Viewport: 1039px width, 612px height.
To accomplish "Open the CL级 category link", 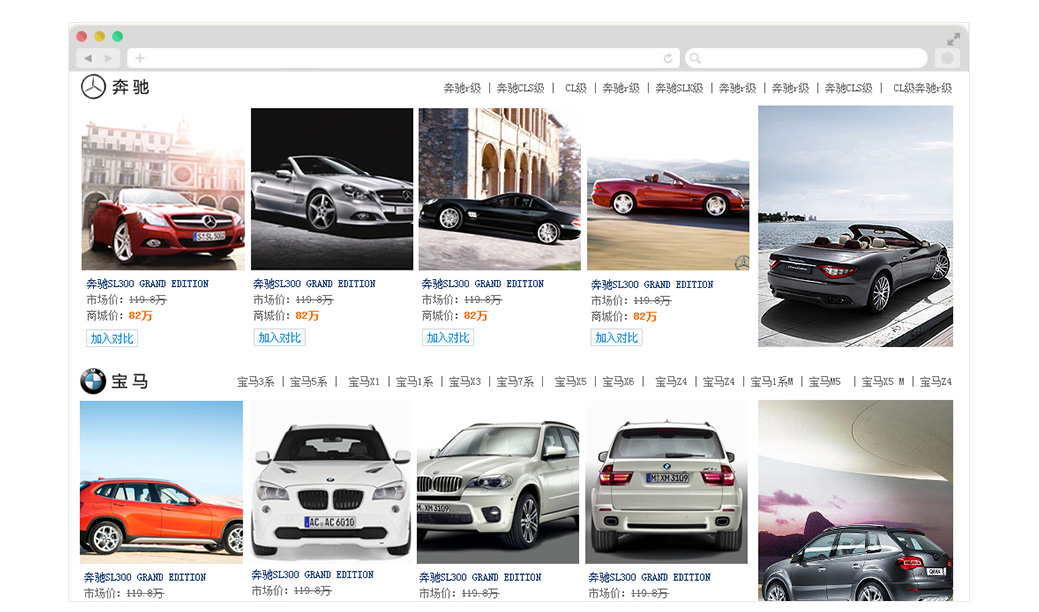I will 575,88.
